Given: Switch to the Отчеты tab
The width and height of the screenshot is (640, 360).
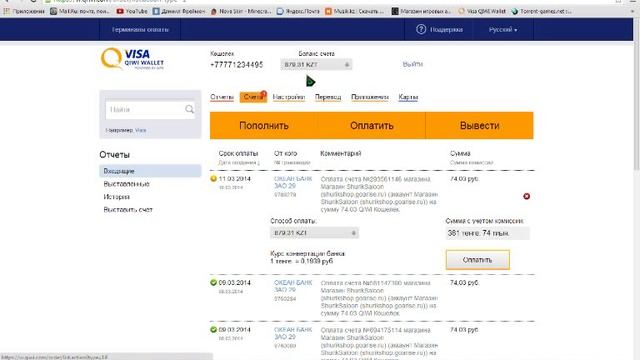Looking at the screenshot, I should click(x=222, y=97).
